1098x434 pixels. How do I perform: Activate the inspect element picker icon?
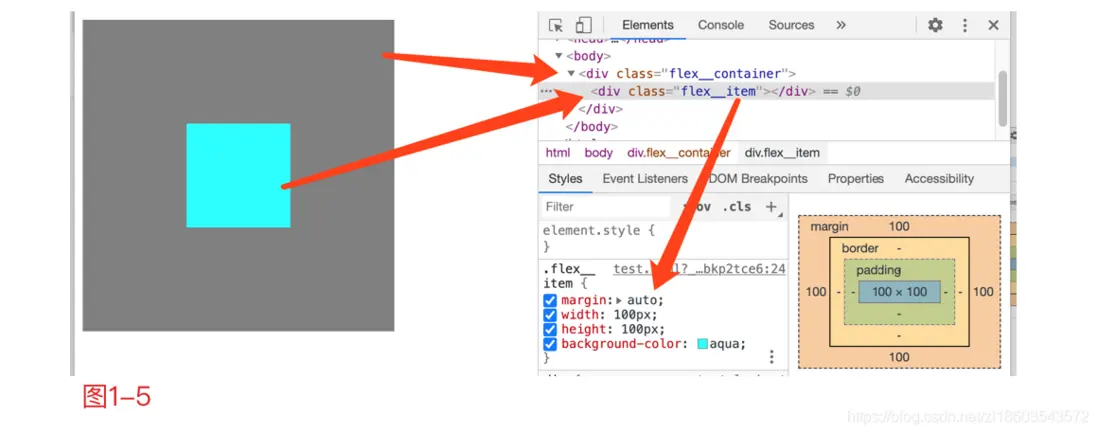556,25
